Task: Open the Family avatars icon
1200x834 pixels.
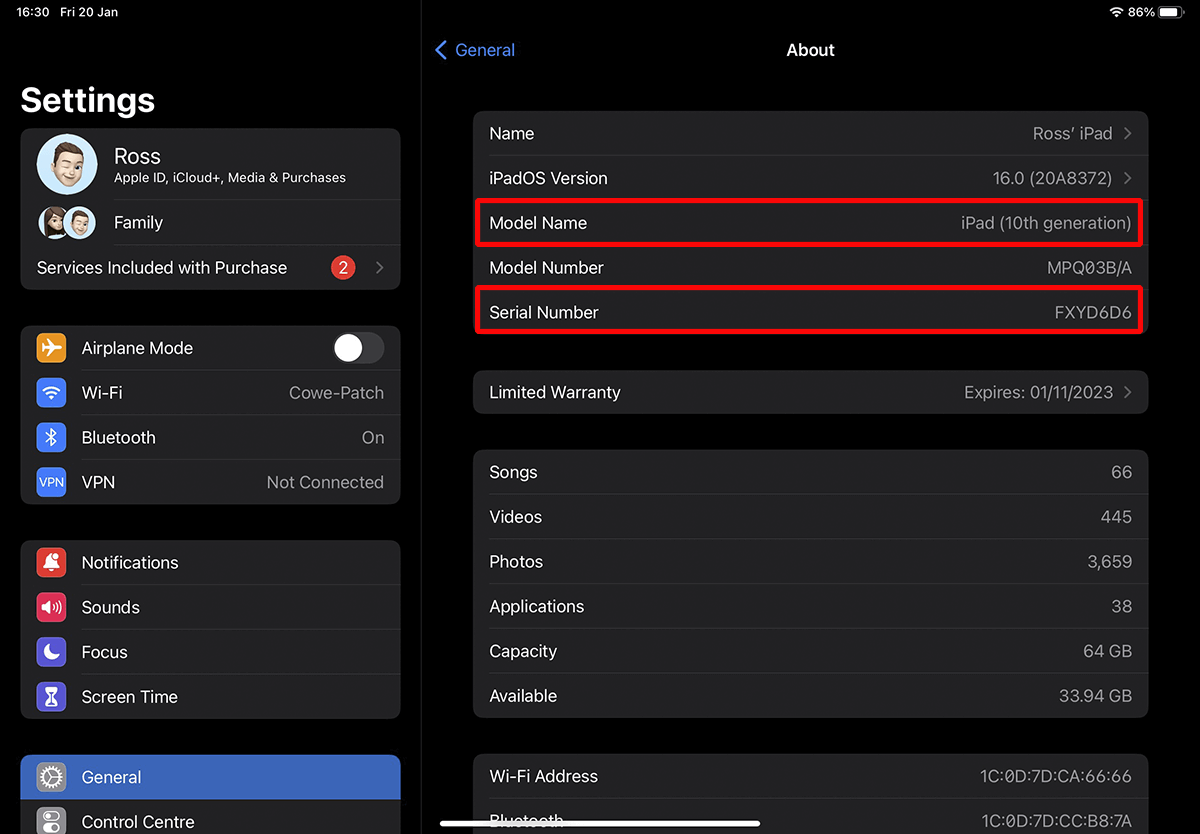Action: tap(67, 223)
